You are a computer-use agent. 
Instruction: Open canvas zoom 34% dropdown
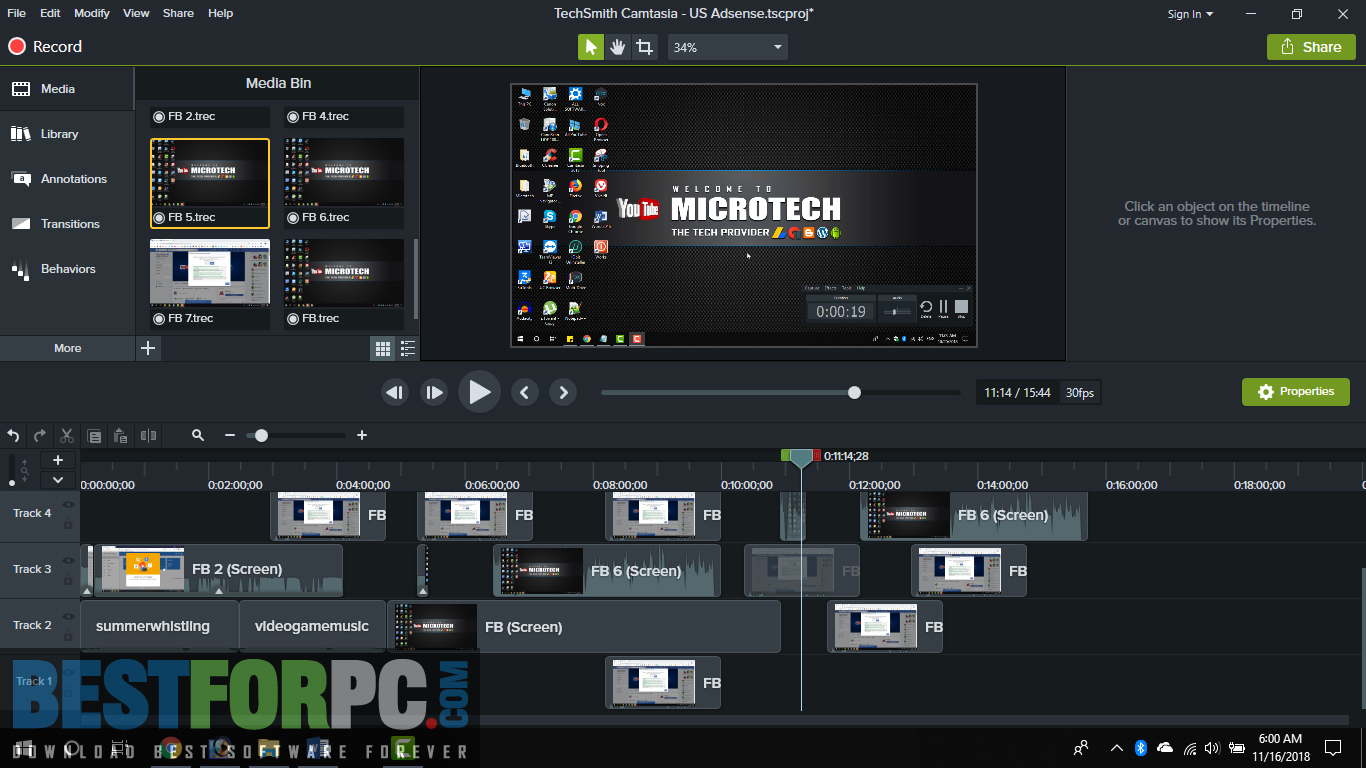tap(728, 47)
